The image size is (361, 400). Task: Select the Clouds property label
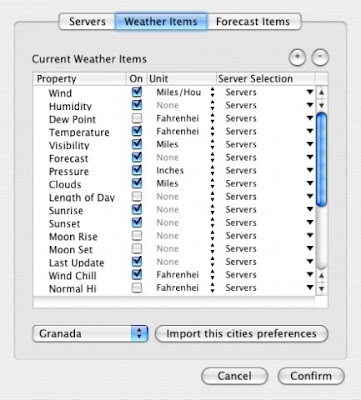pyautogui.click(x=65, y=184)
